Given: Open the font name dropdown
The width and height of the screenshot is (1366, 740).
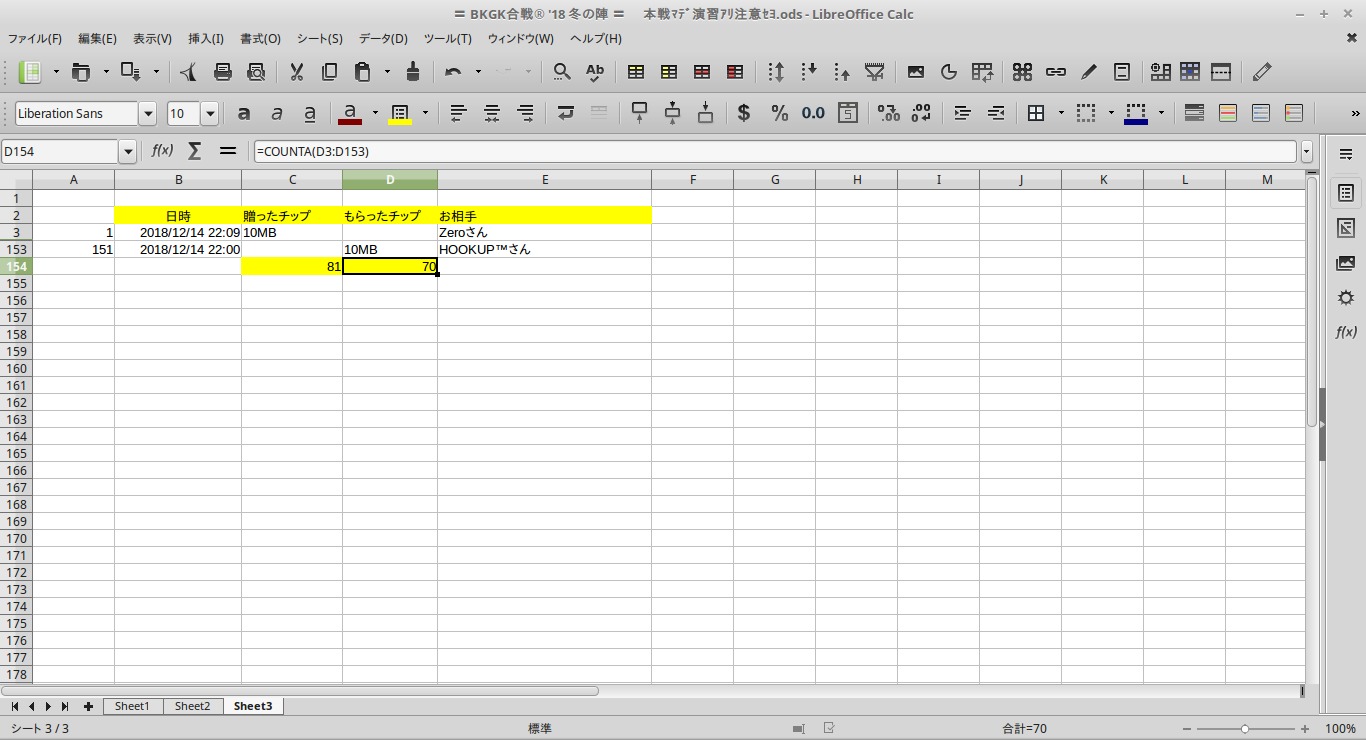Looking at the screenshot, I should [x=148, y=114].
